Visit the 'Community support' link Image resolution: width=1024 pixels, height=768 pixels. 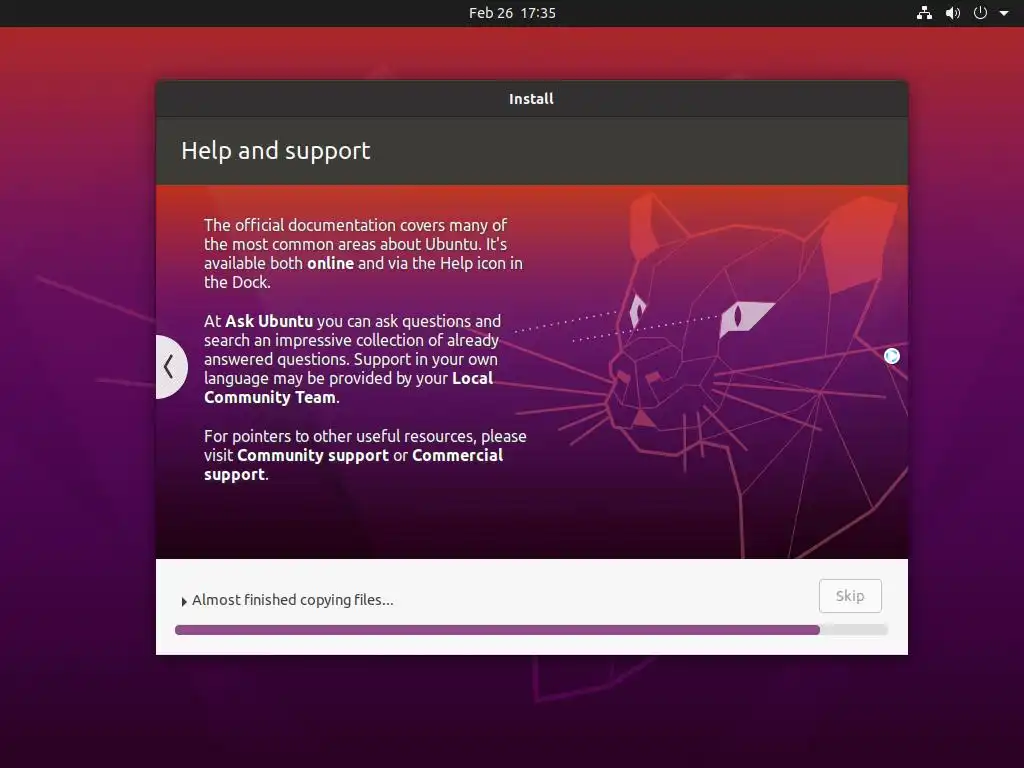313,455
